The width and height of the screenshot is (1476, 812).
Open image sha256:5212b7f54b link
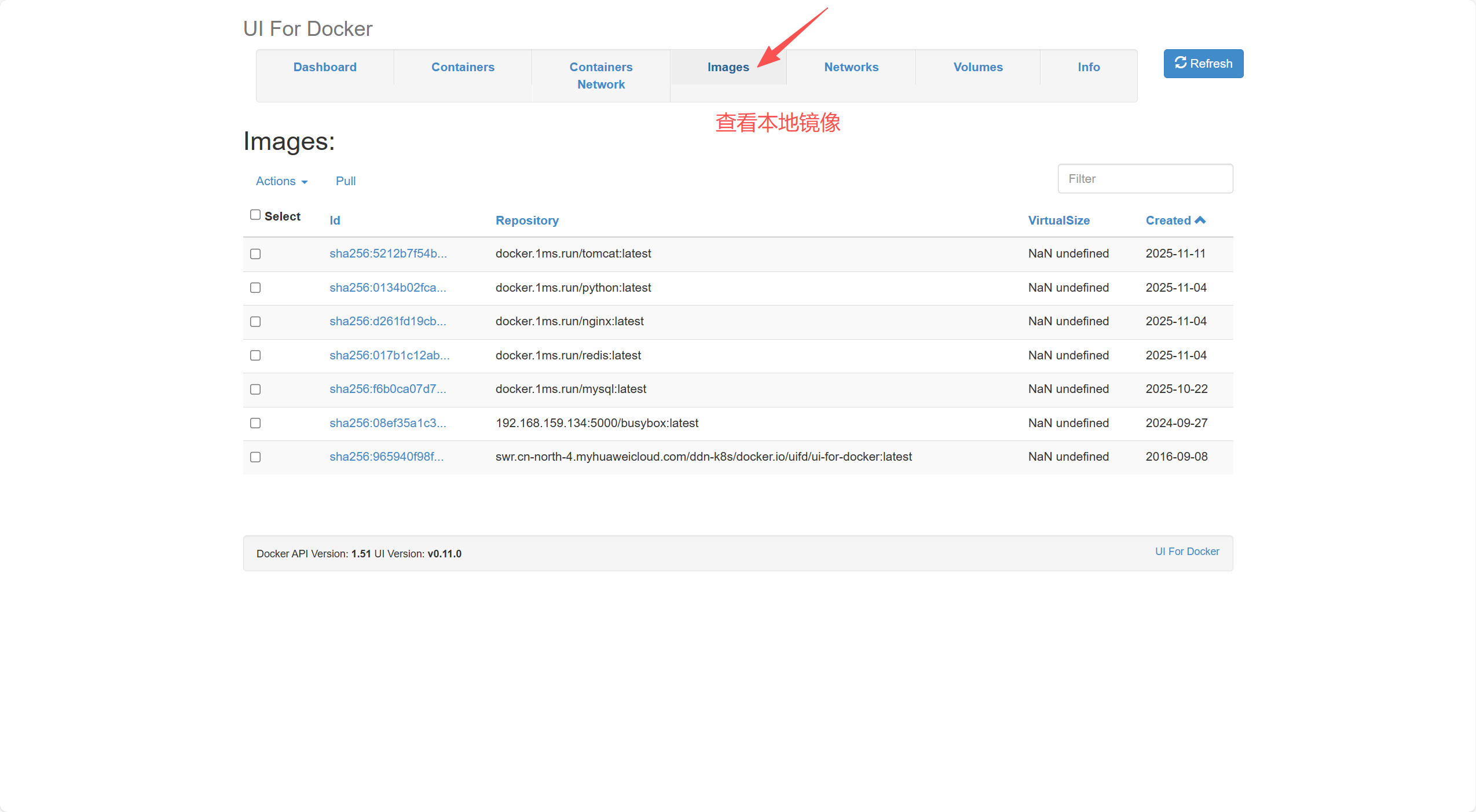[x=388, y=253]
